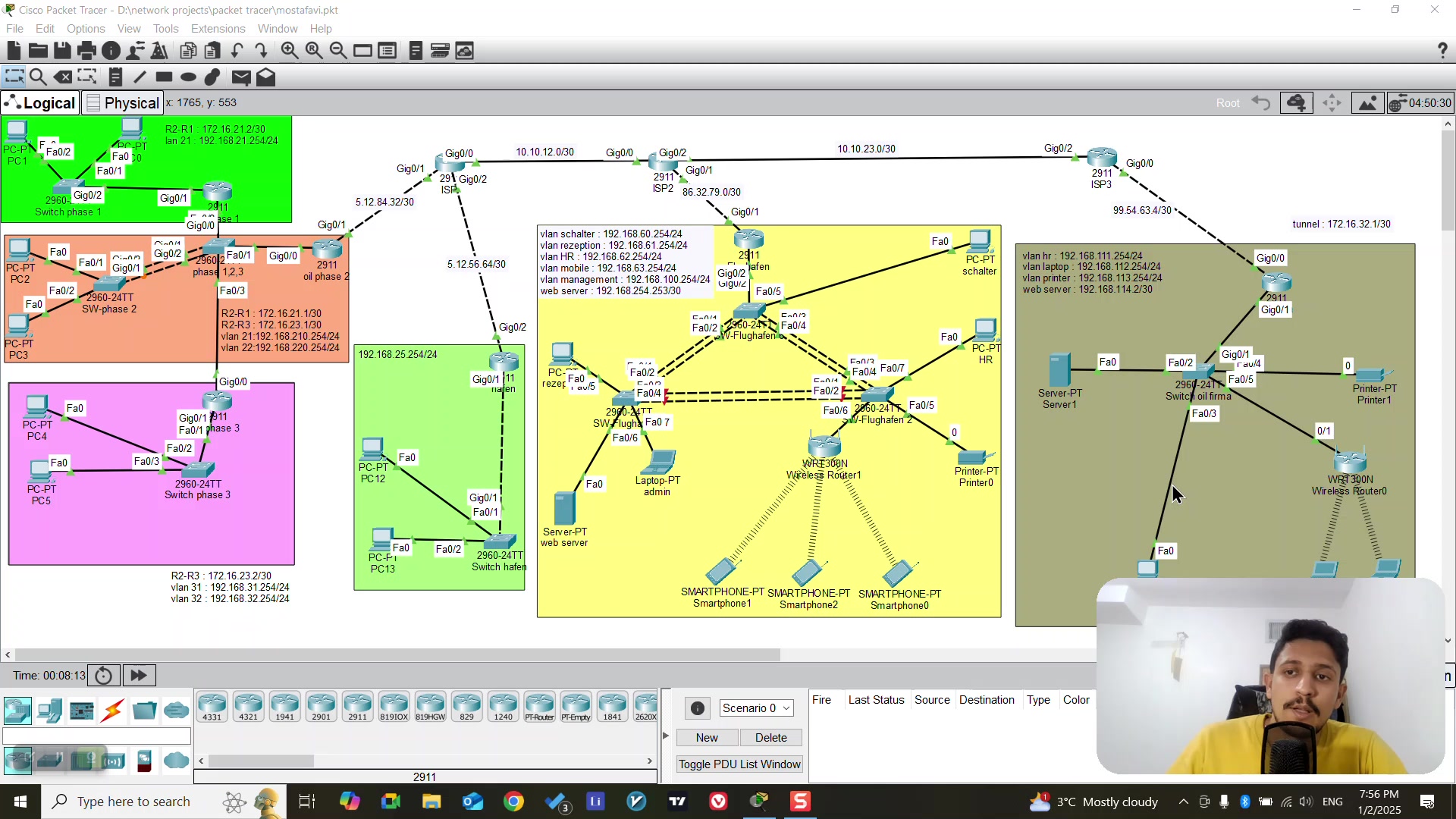The width and height of the screenshot is (1456, 819).
Task: Select the Components category
Action: tap(81, 711)
